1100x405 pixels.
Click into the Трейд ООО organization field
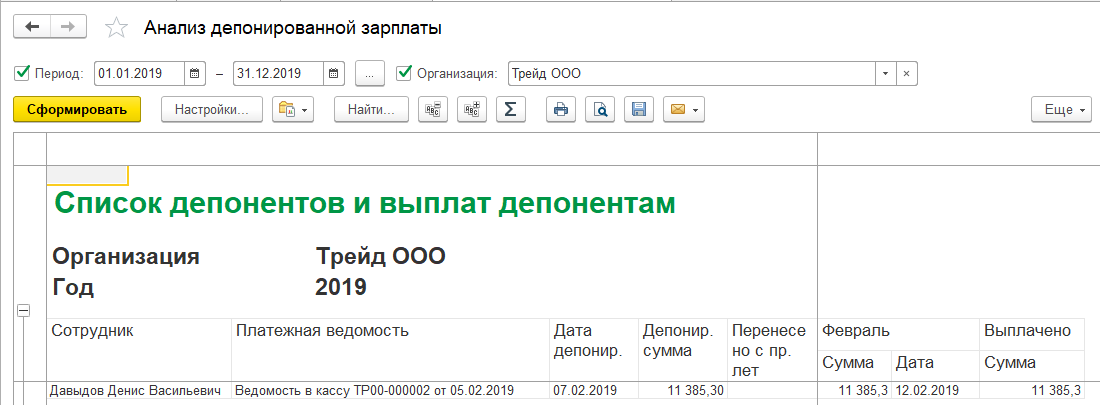coord(692,73)
